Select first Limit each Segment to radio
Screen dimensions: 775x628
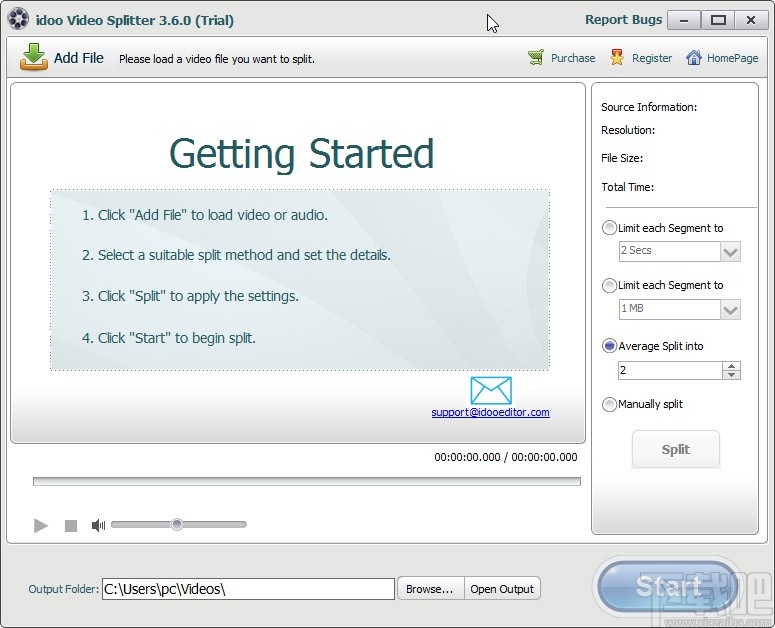[x=609, y=228]
